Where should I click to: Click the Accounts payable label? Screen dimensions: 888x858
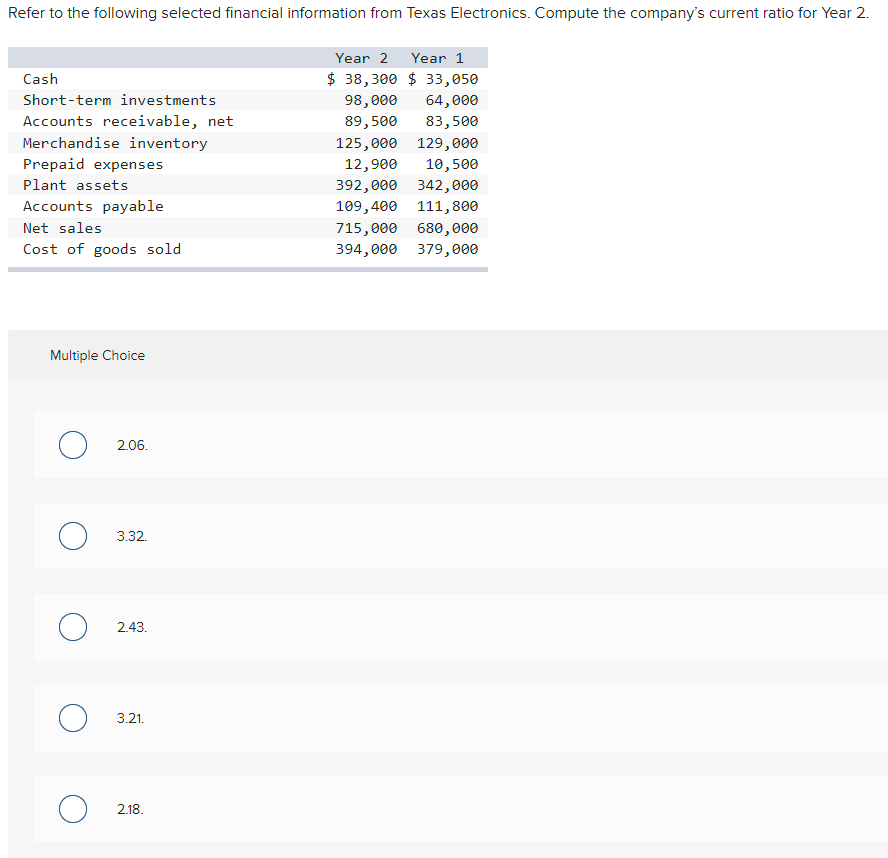pos(93,206)
